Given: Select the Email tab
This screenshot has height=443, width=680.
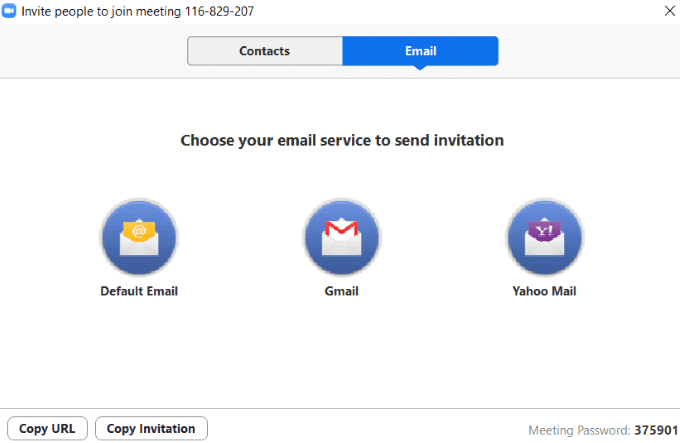Looking at the screenshot, I should coord(420,51).
